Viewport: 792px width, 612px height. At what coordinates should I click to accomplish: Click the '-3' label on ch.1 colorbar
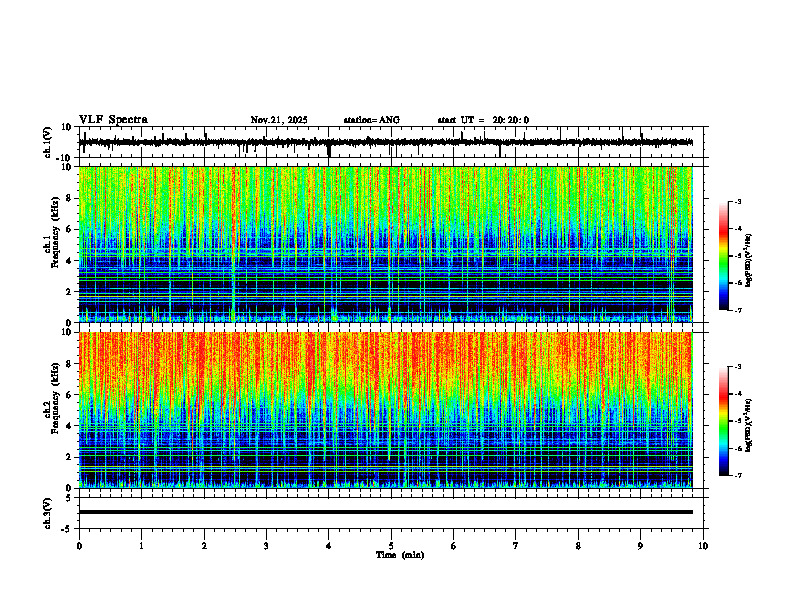click(x=738, y=201)
